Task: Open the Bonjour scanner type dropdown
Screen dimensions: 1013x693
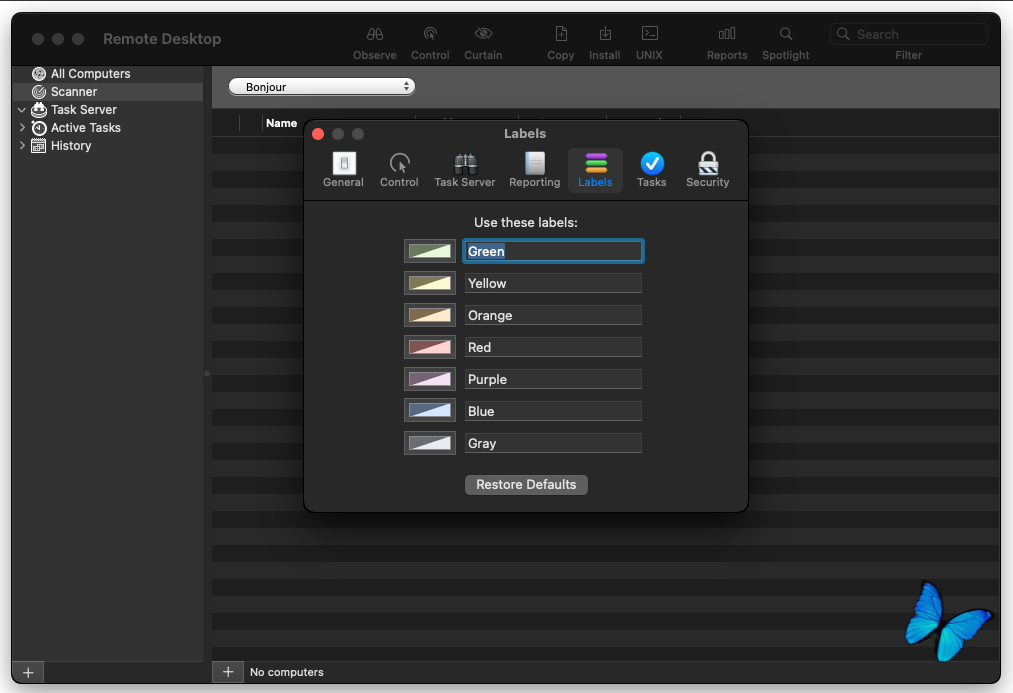Action: (322, 87)
